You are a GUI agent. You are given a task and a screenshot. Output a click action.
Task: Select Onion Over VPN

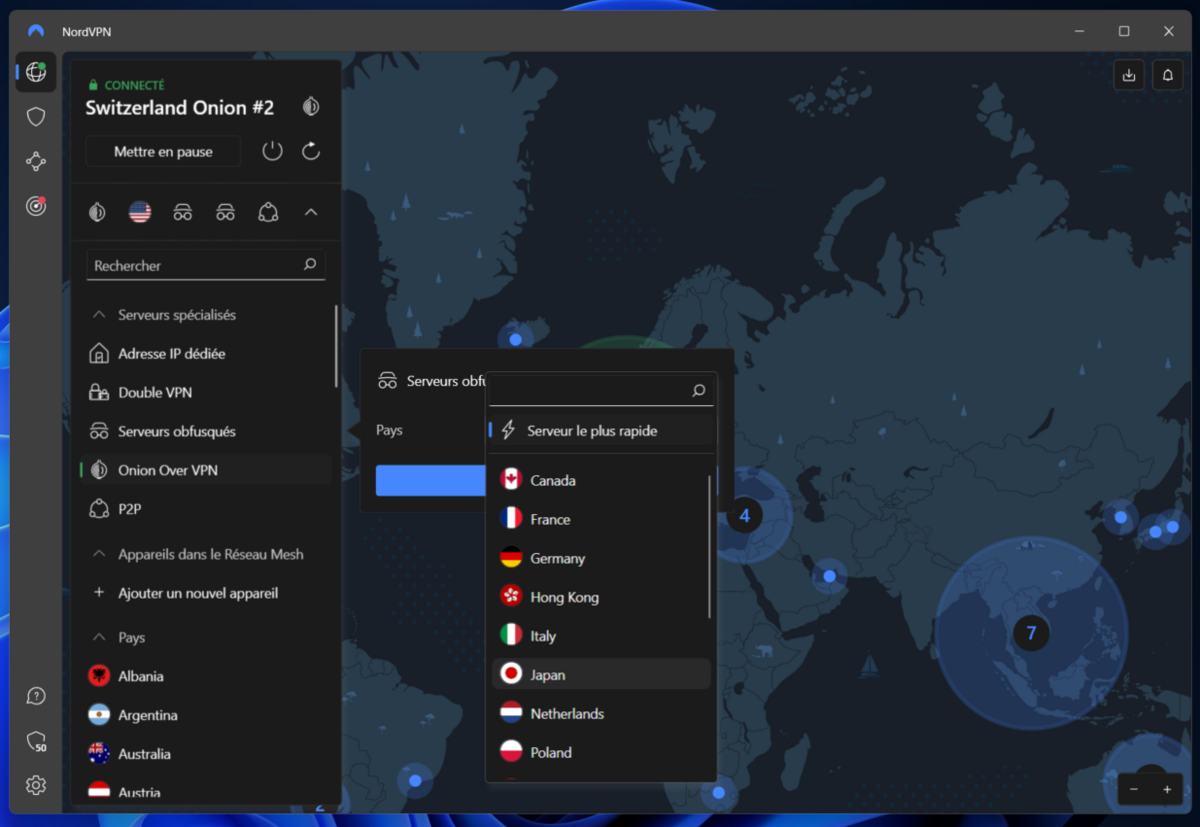pos(206,470)
